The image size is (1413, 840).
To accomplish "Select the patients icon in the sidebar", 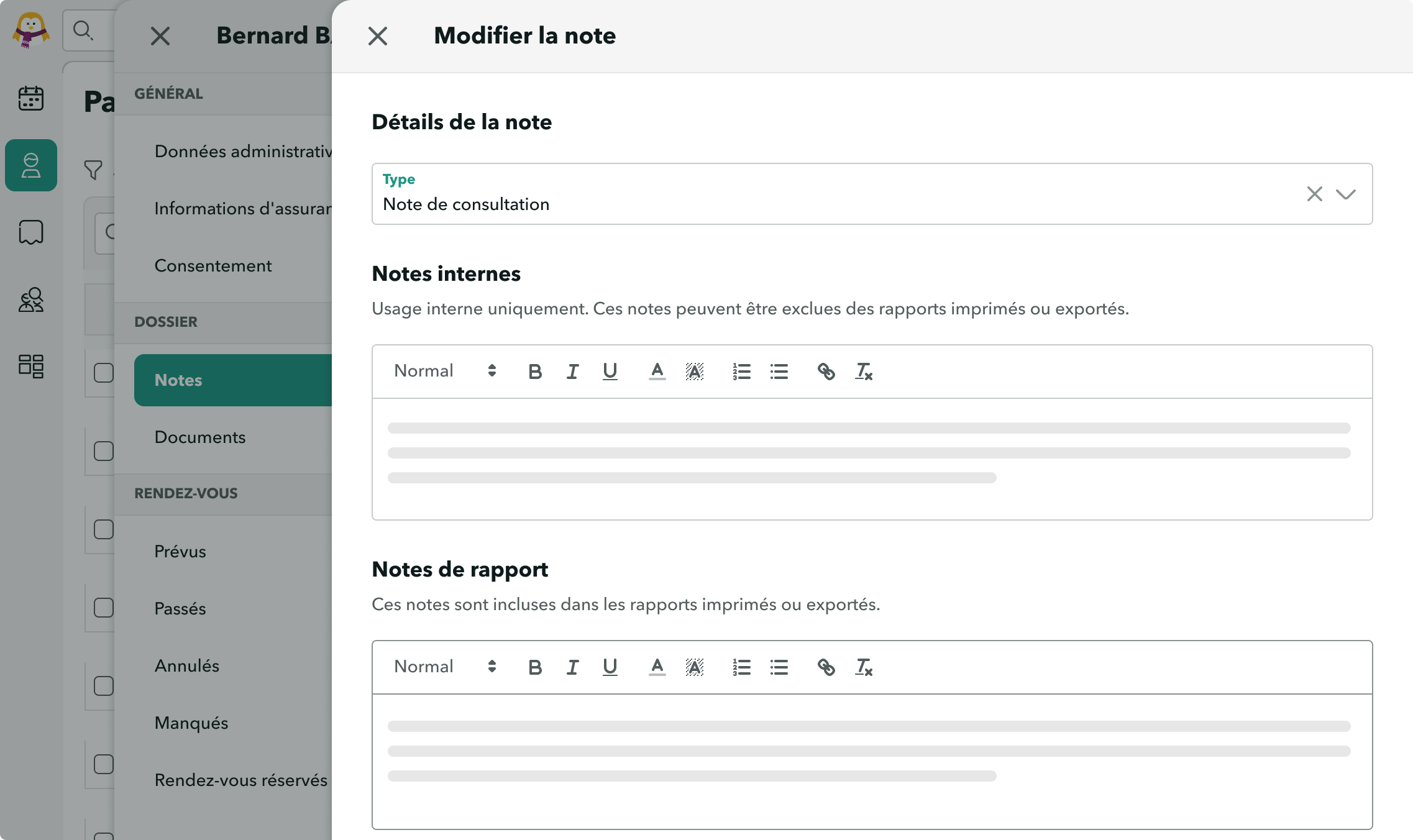I will (x=30, y=165).
